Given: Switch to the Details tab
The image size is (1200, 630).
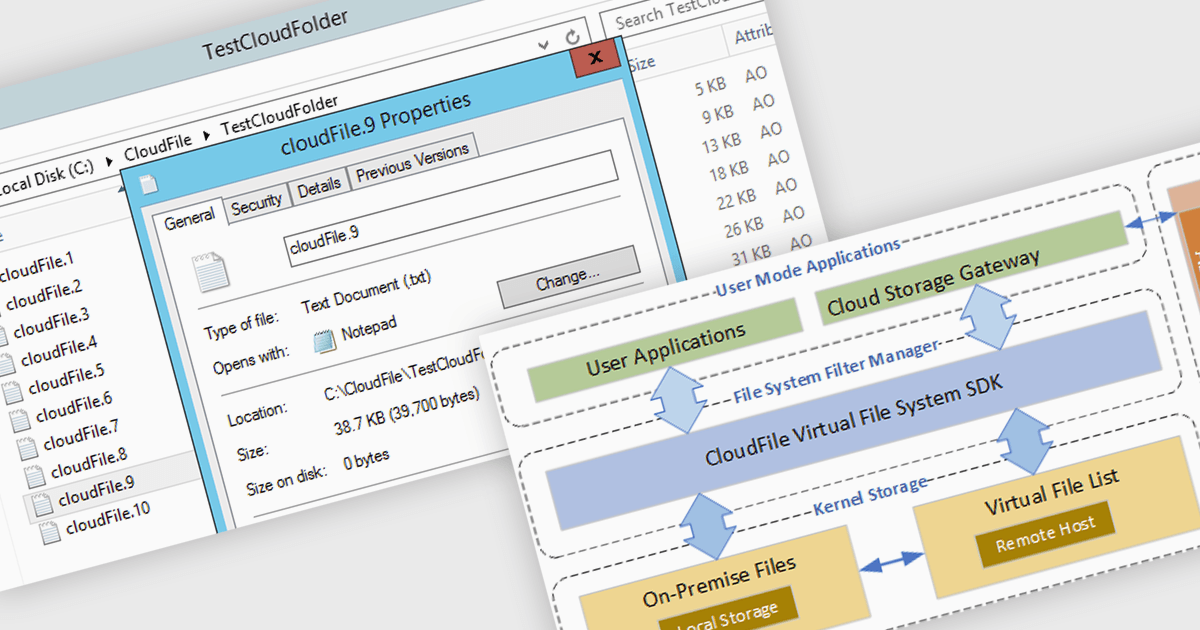Looking at the screenshot, I should click(319, 188).
